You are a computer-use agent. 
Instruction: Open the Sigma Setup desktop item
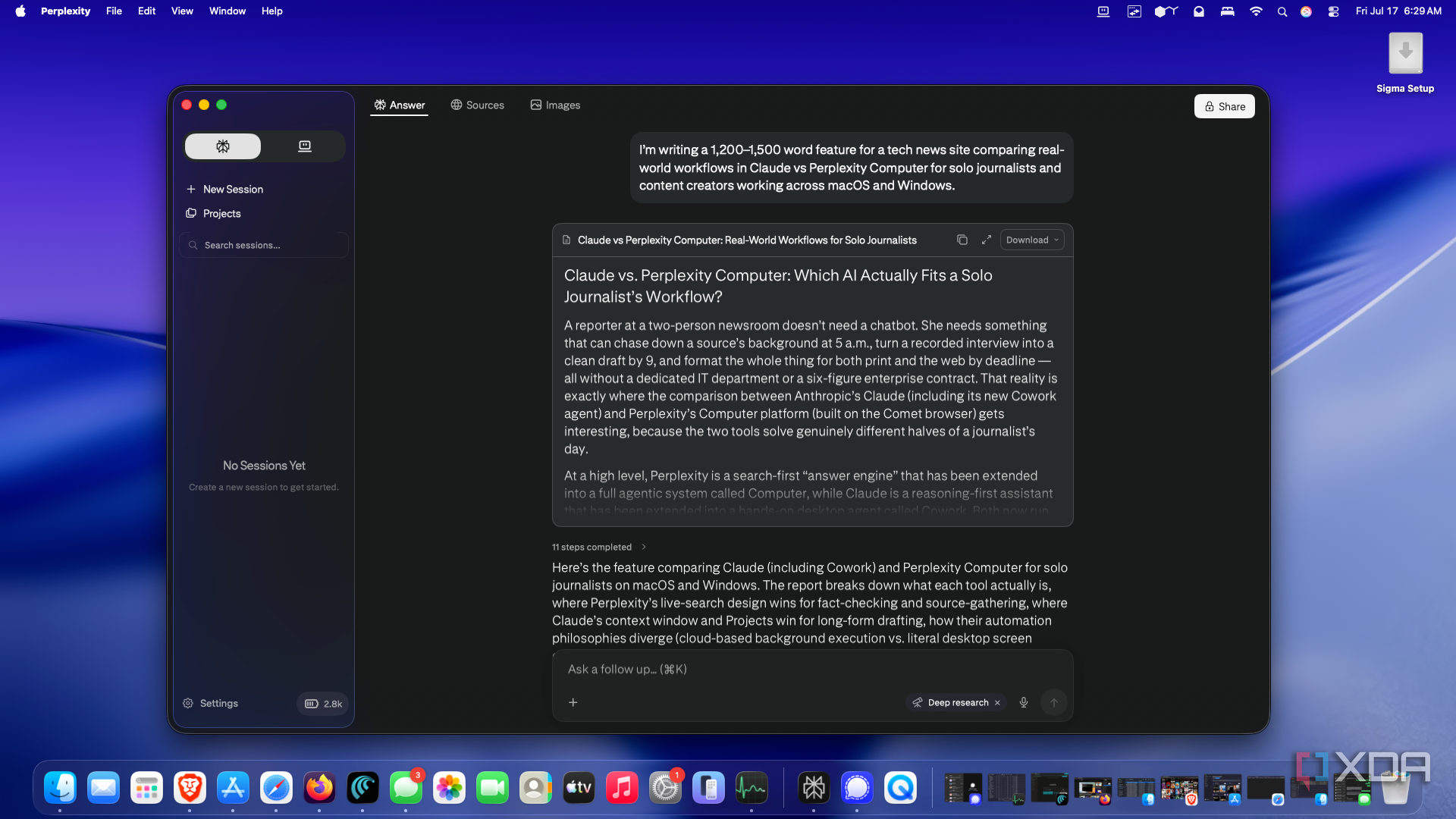[1405, 63]
